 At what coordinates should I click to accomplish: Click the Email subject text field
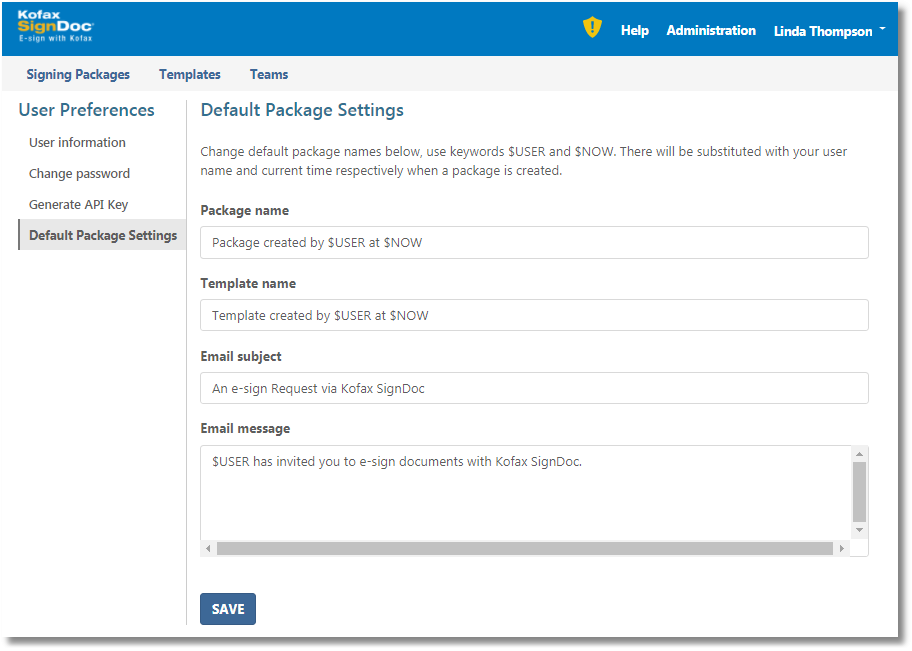click(534, 388)
